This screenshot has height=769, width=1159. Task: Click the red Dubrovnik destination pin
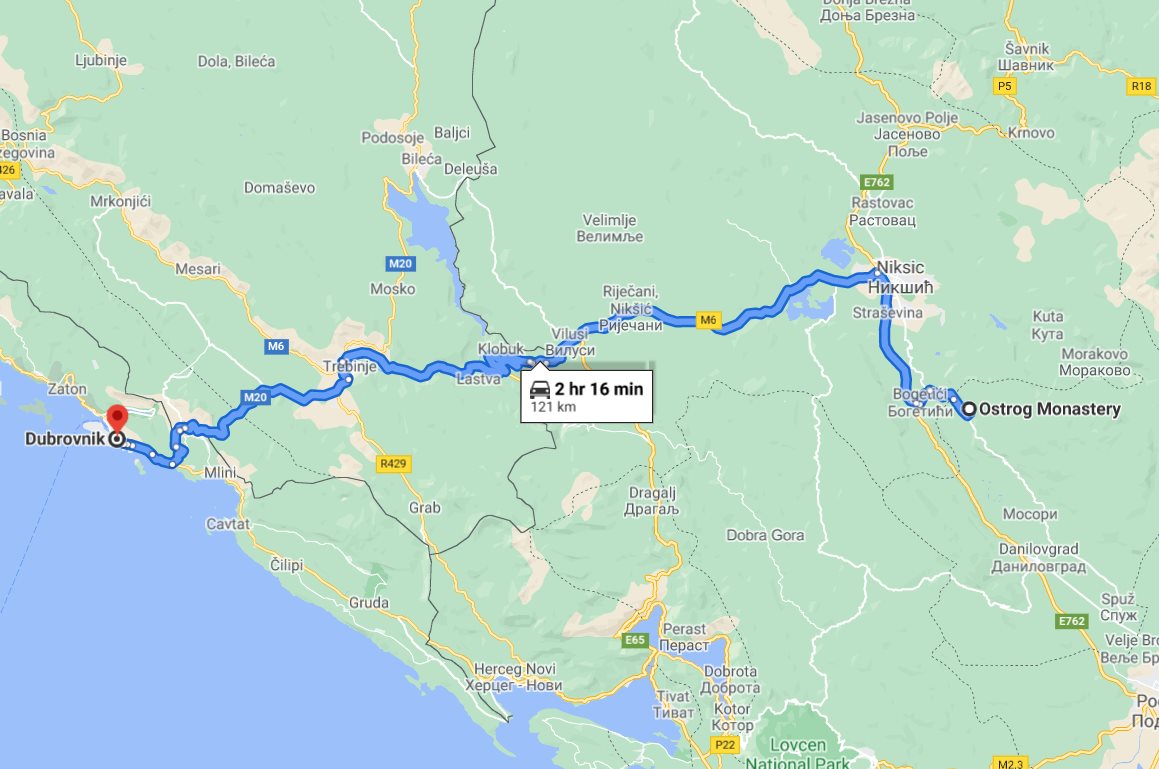click(118, 419)
